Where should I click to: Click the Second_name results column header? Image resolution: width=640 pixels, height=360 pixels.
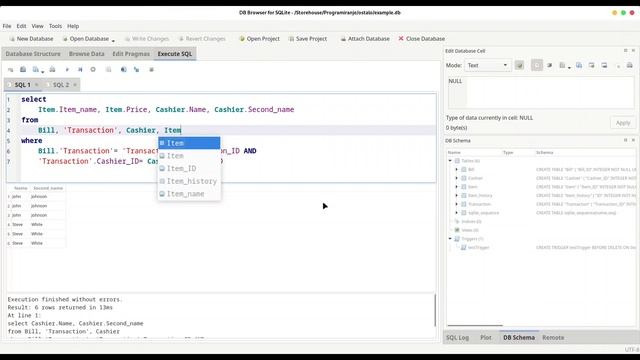[48, 188]
